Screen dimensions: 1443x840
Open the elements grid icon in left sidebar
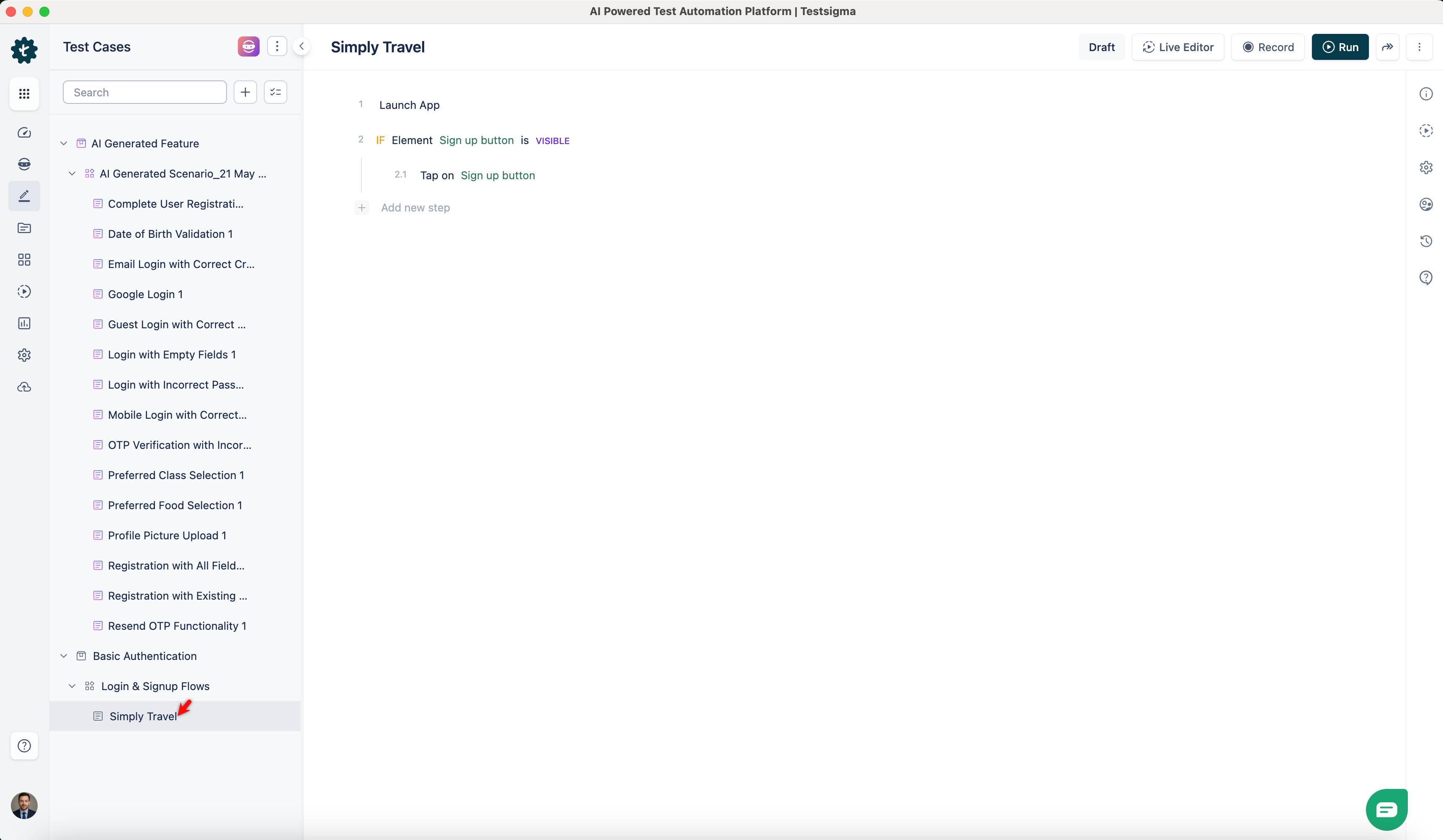tap(24, 259)
